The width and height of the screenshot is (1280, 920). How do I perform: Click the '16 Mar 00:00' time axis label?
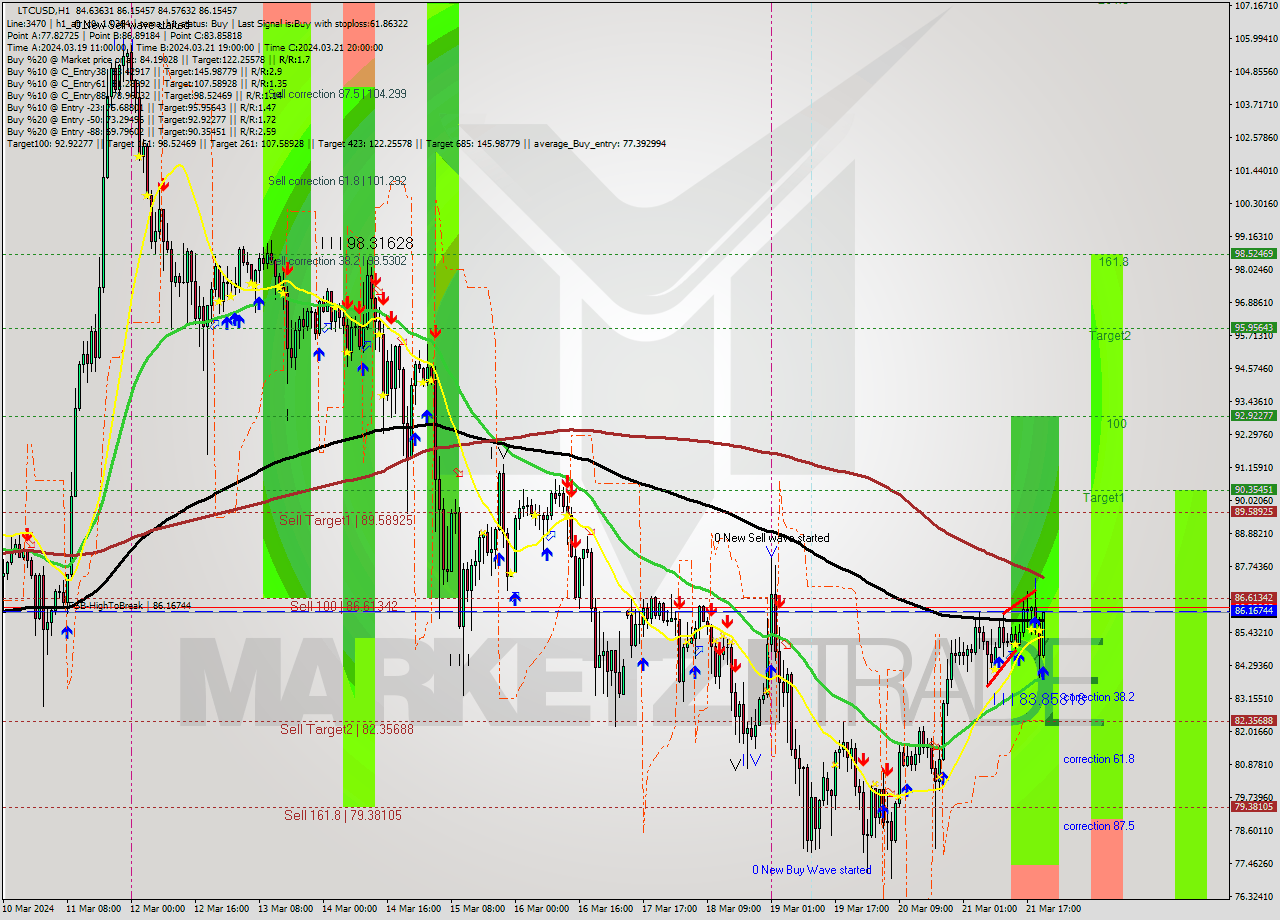point(542,909)
